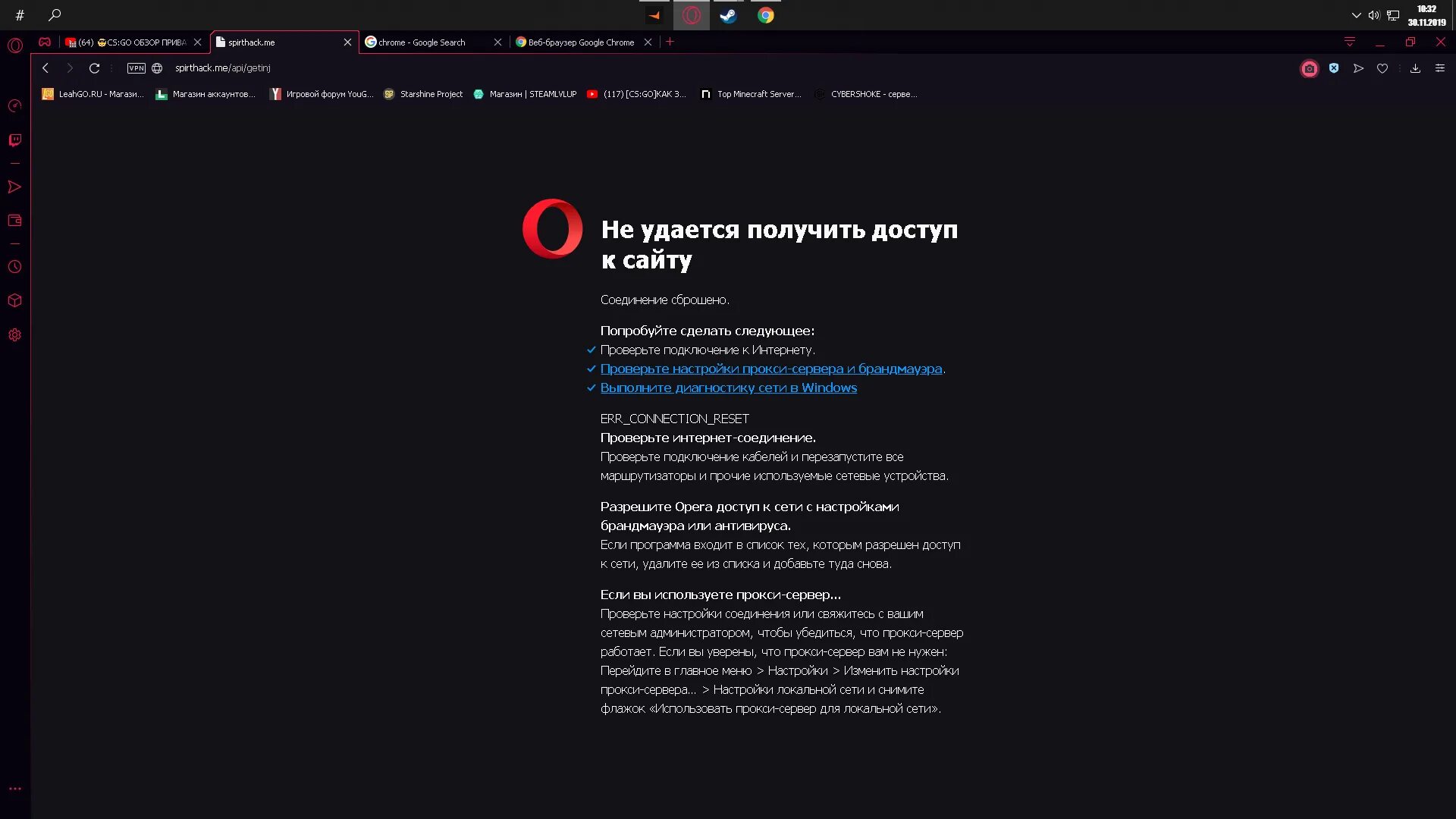The height and width of the screenshot is (819, 1456).
Task: Click the checkmark next to Windows diagnostics link
Action: point(590,387)
